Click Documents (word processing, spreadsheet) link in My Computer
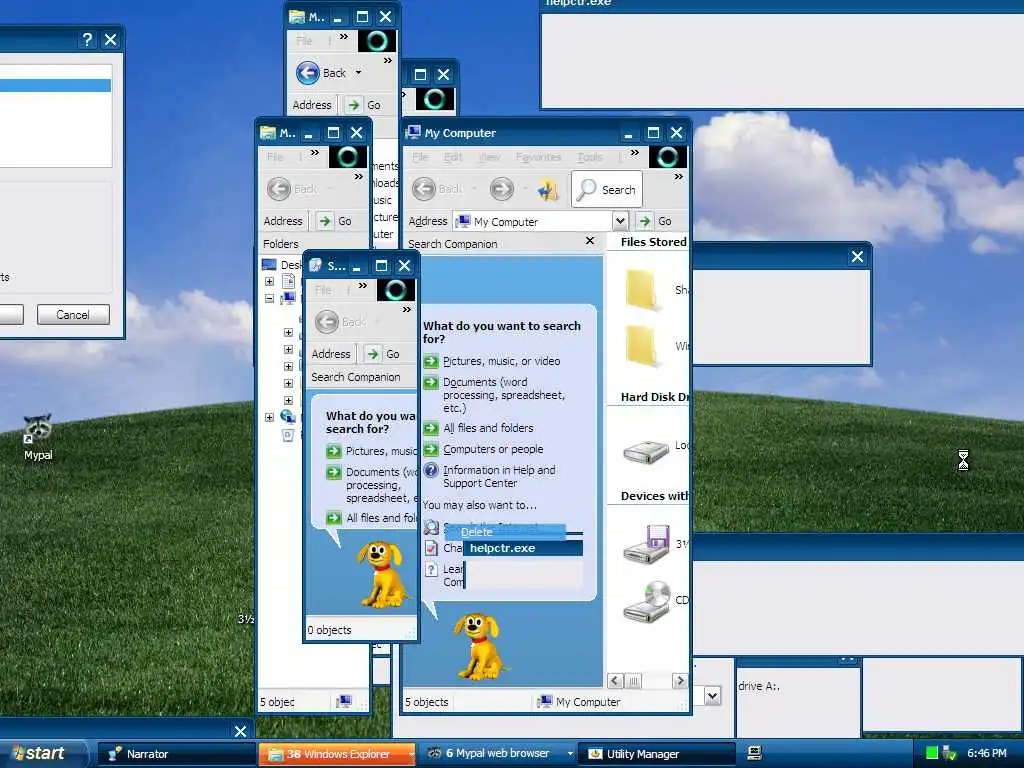 (504, 395)
